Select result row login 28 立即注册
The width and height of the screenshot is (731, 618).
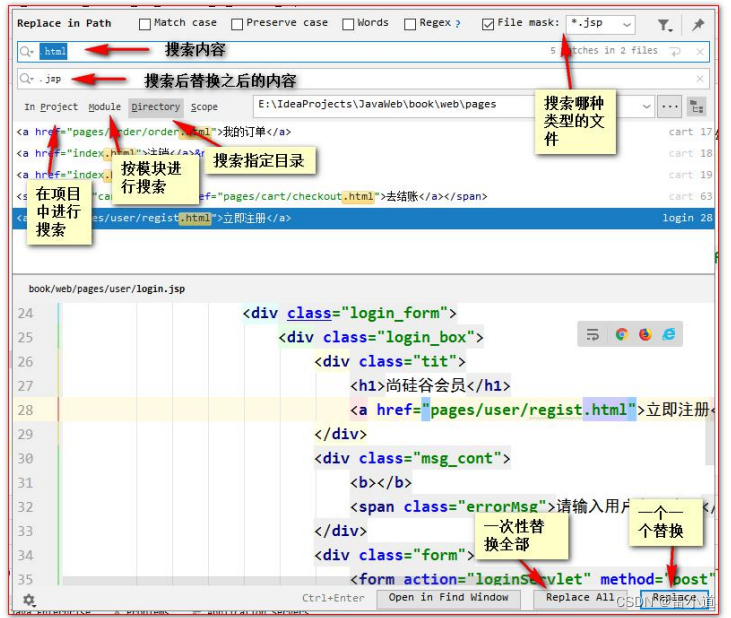[363, 218]
